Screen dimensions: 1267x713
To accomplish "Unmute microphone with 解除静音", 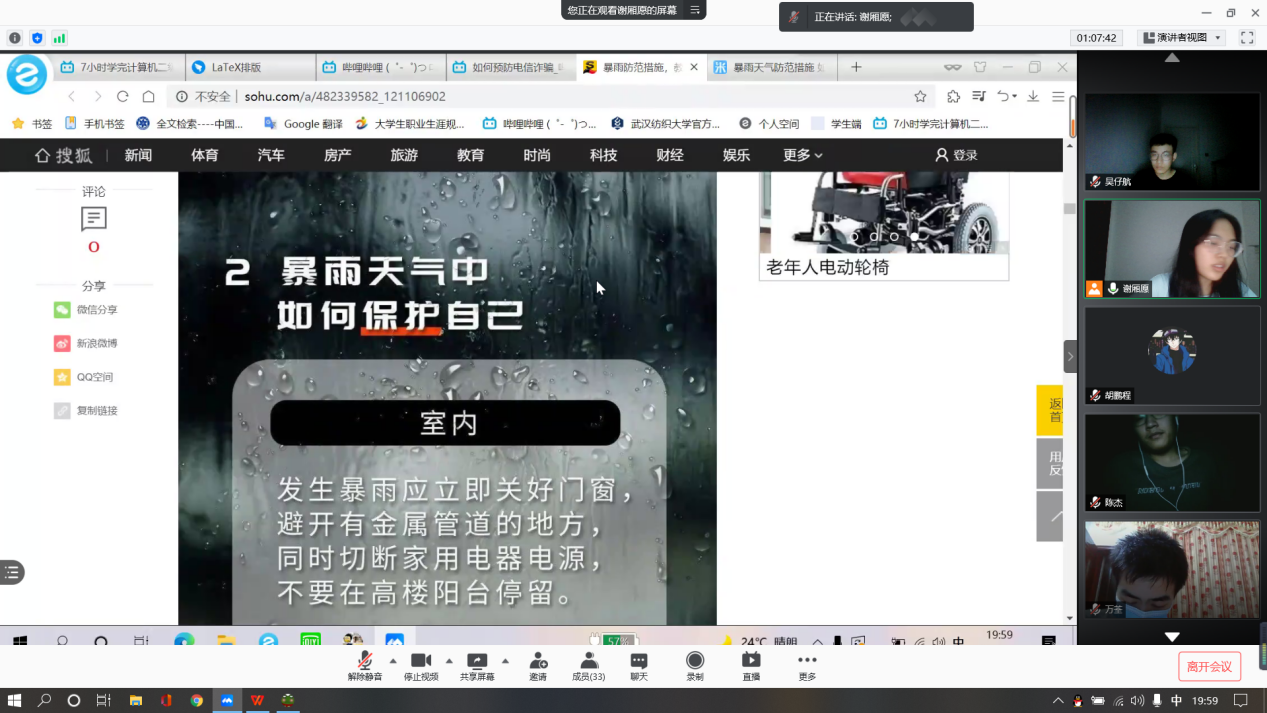I will (x=365, y=661).
